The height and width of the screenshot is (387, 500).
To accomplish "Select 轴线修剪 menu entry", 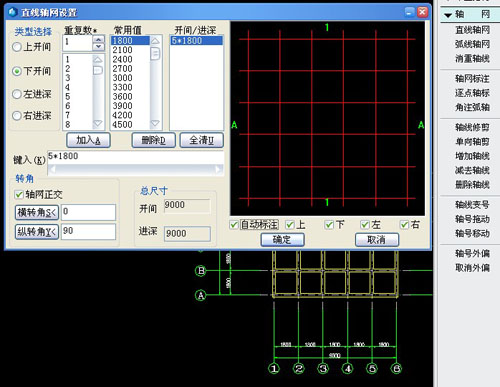I will [472, 127].
